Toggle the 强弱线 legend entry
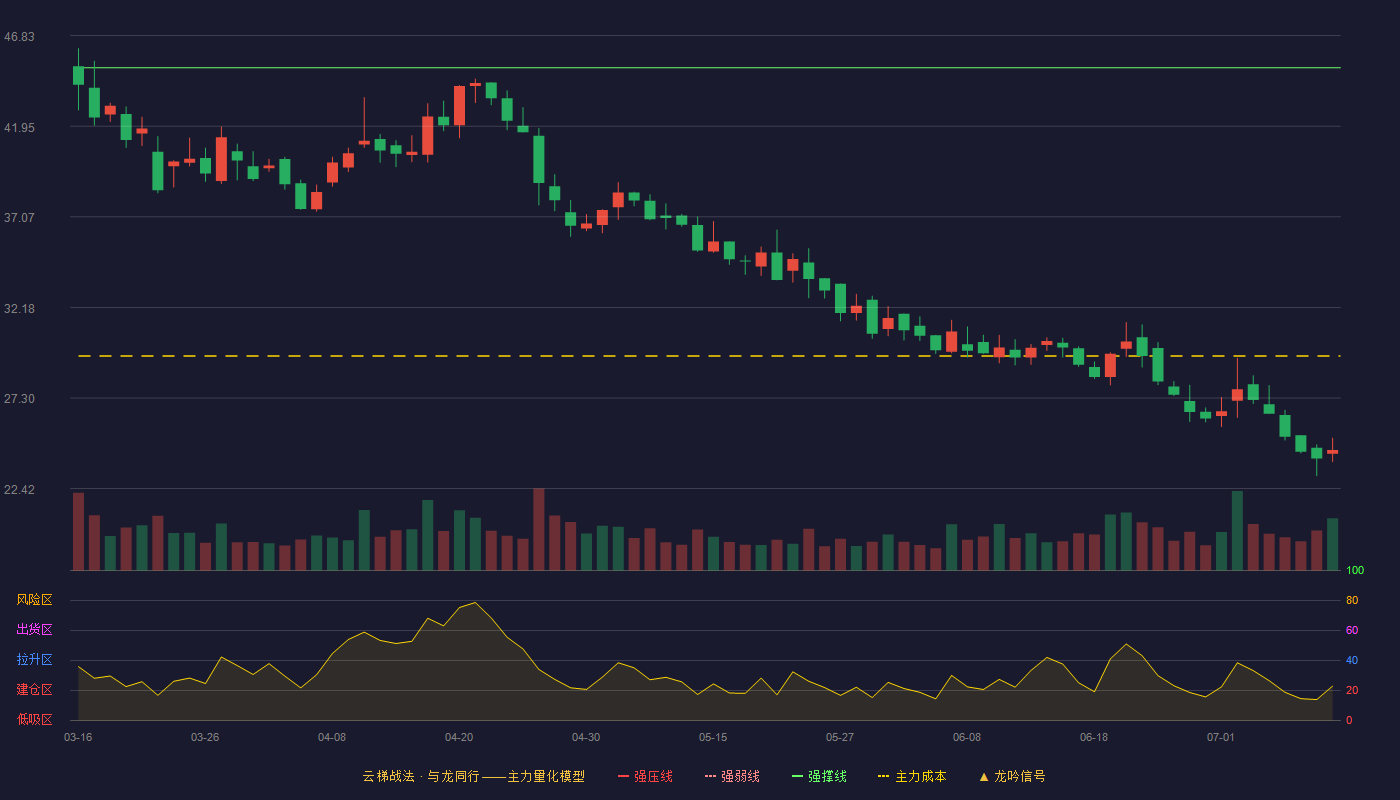This screenshot has width=1400, height=800. (x=732, y=776)
